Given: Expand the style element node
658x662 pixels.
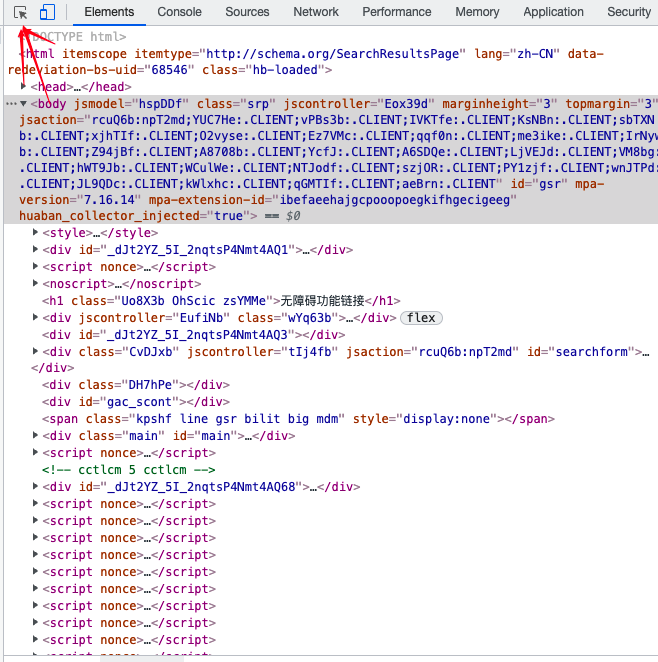Looking at the screenshot, I should [x=35, y=232].
